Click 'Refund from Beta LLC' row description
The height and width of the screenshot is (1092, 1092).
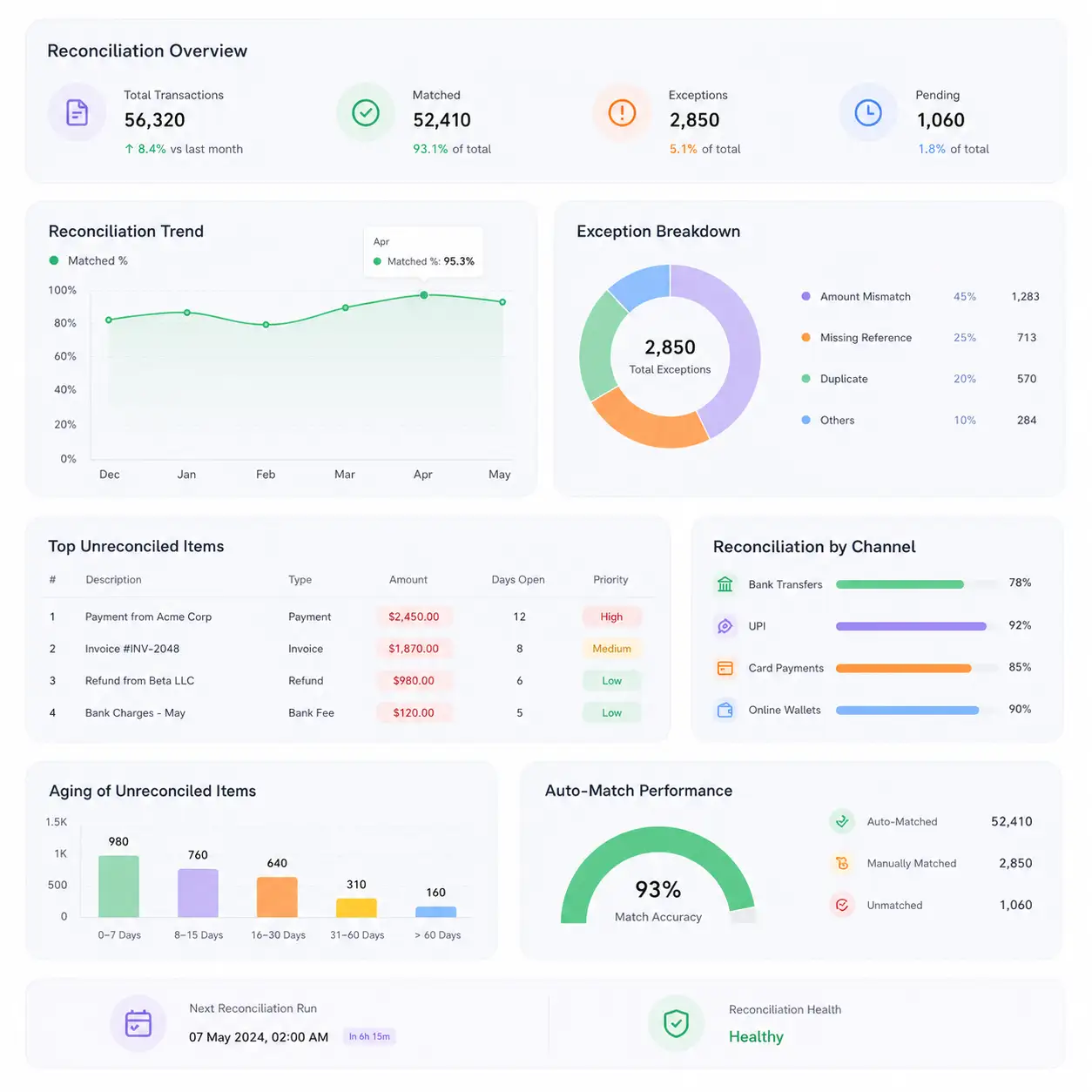coord(139,681)
